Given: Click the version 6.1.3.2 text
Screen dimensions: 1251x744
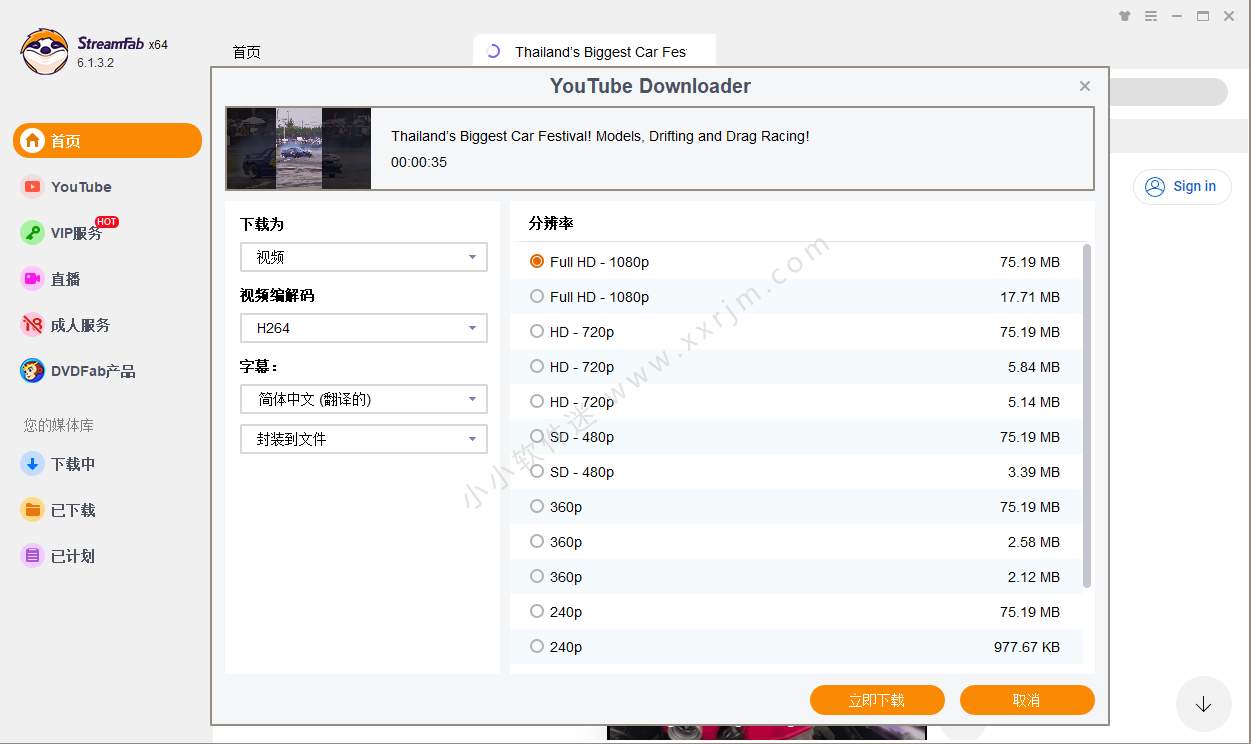Looking at the screenshot, I should pos(96,62).
